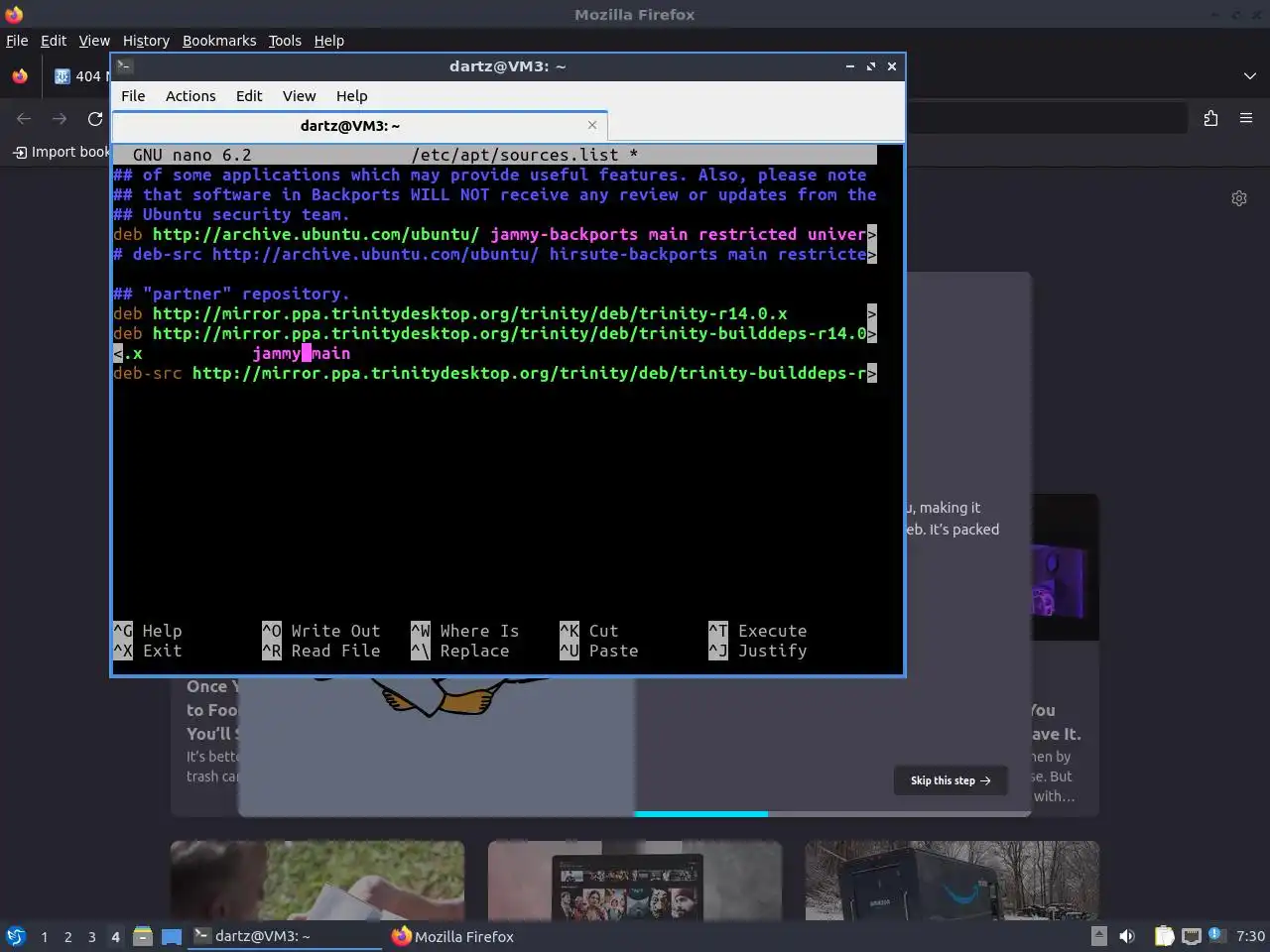Switch to workspace 1
1270x952 pixels.
[44, 936]
